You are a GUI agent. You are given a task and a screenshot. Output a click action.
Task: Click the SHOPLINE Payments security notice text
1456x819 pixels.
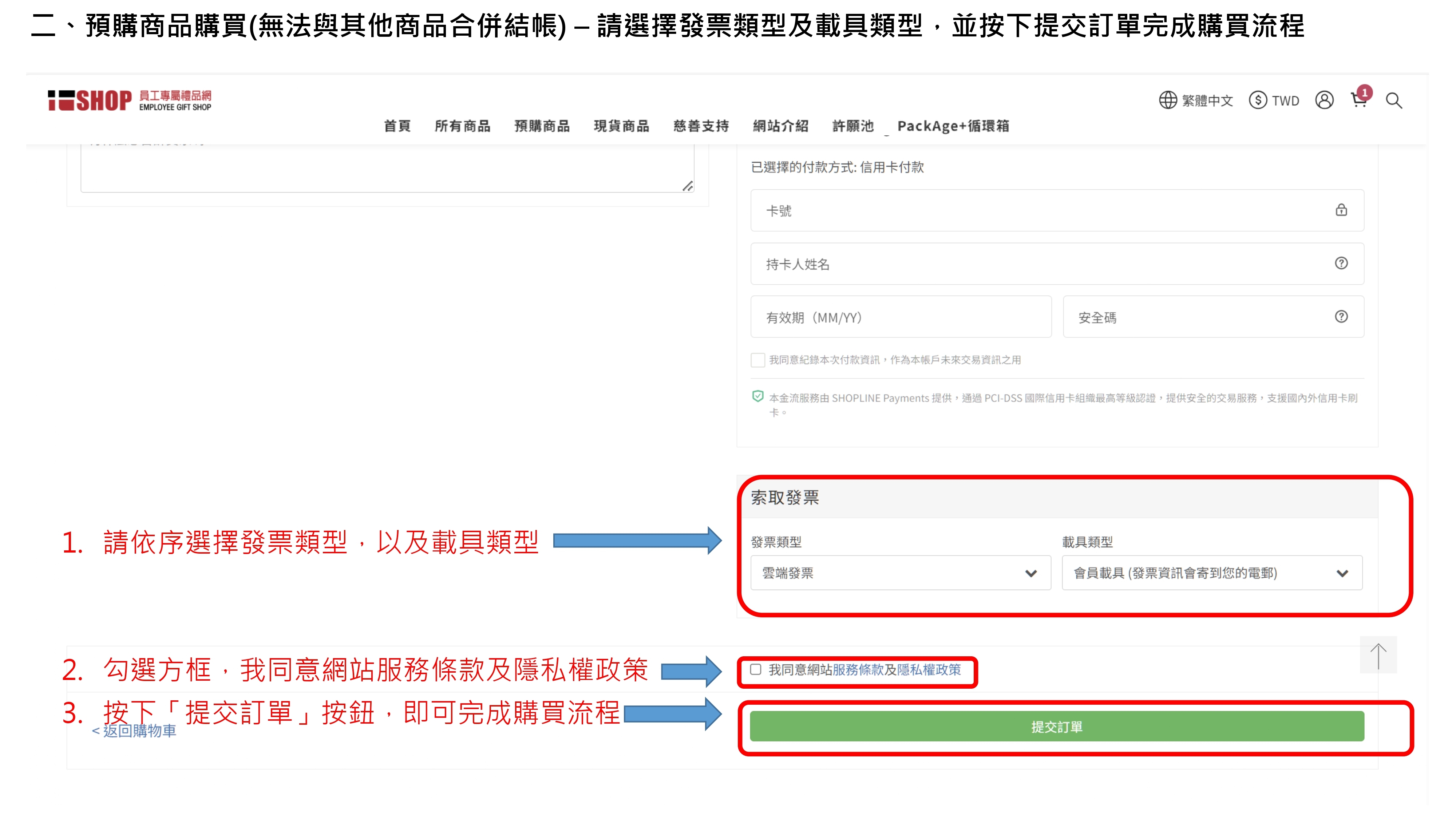tap(1063, 405)
